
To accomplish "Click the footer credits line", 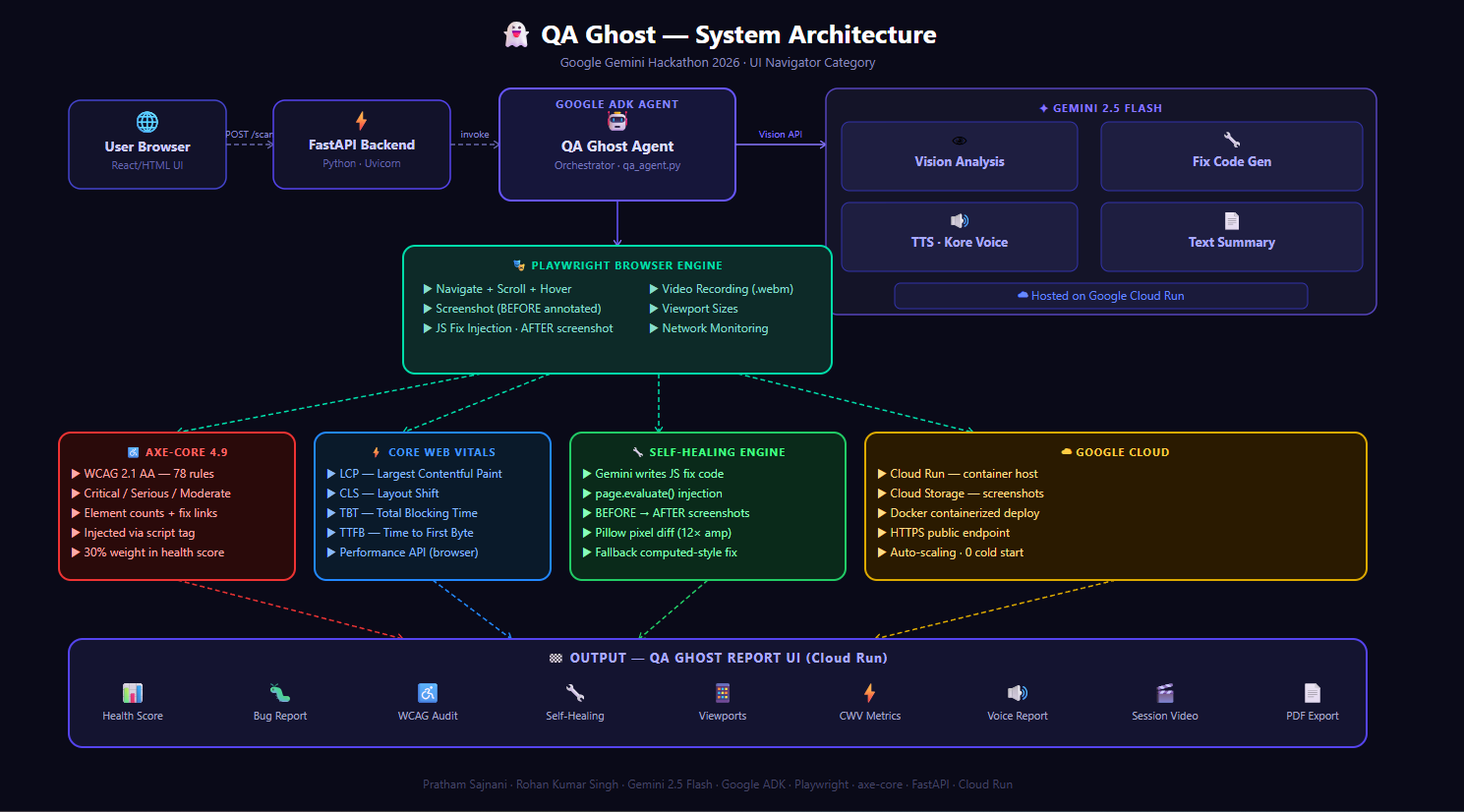I will coord(718,784).
